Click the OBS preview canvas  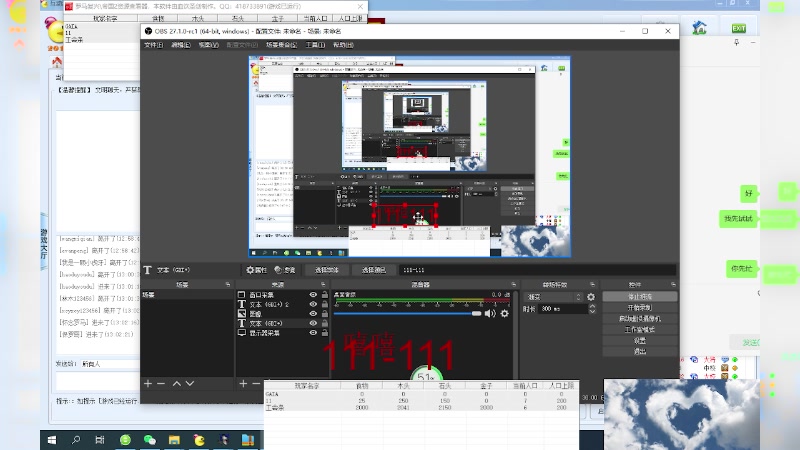(x=410, y=157)
